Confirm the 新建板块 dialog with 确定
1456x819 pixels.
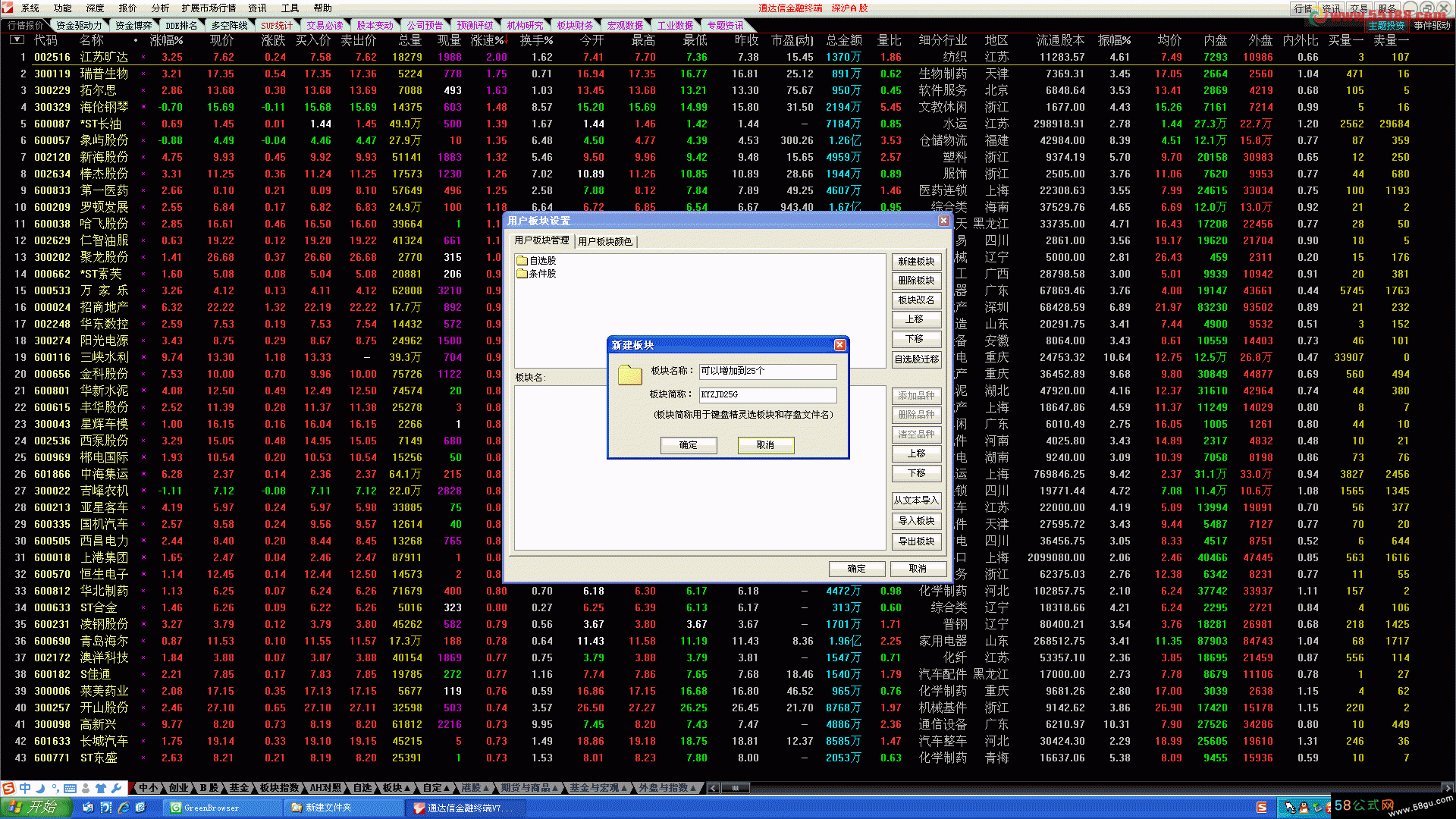(x=688, y=445)
